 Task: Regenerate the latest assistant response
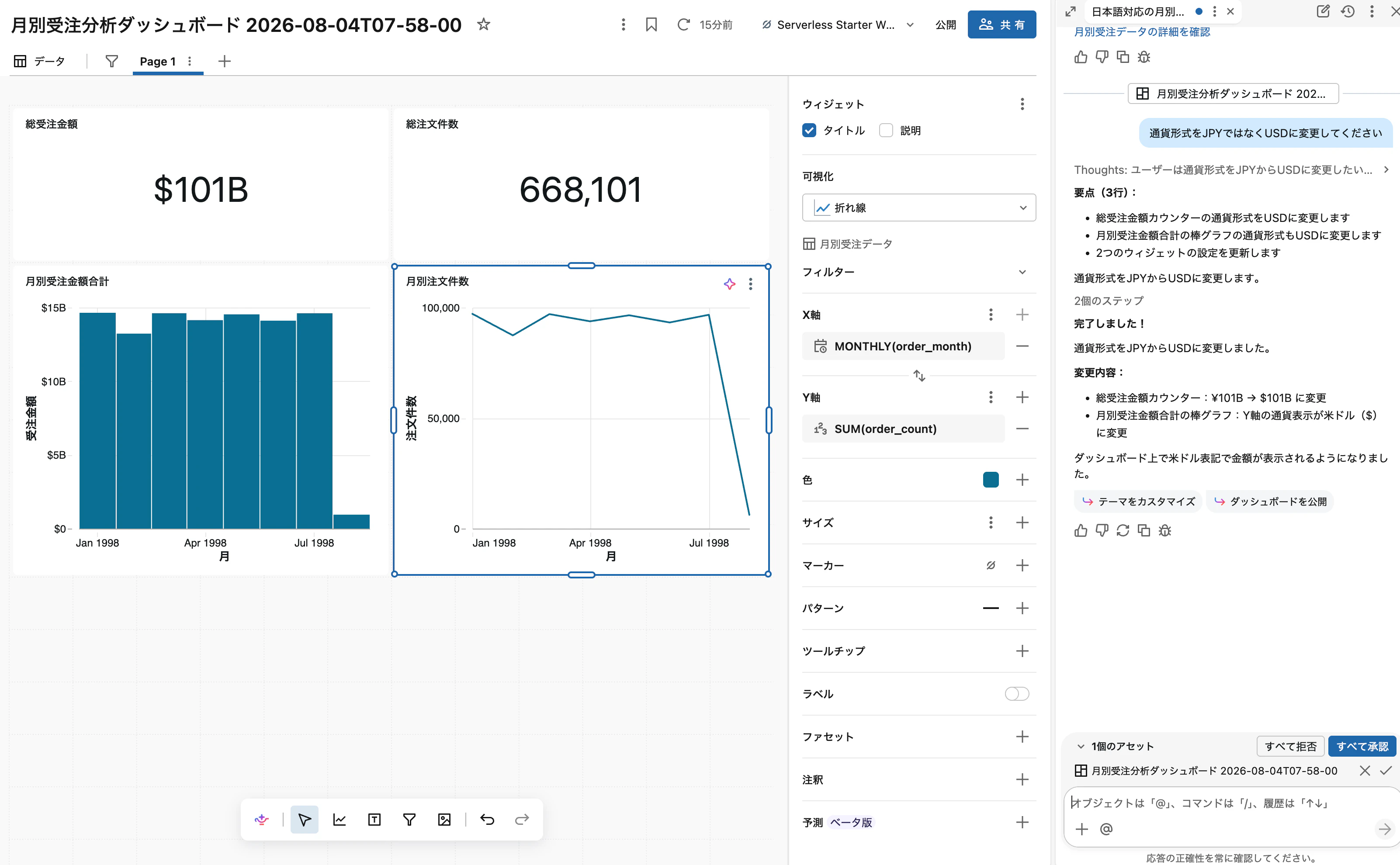tap(1123, 531)
